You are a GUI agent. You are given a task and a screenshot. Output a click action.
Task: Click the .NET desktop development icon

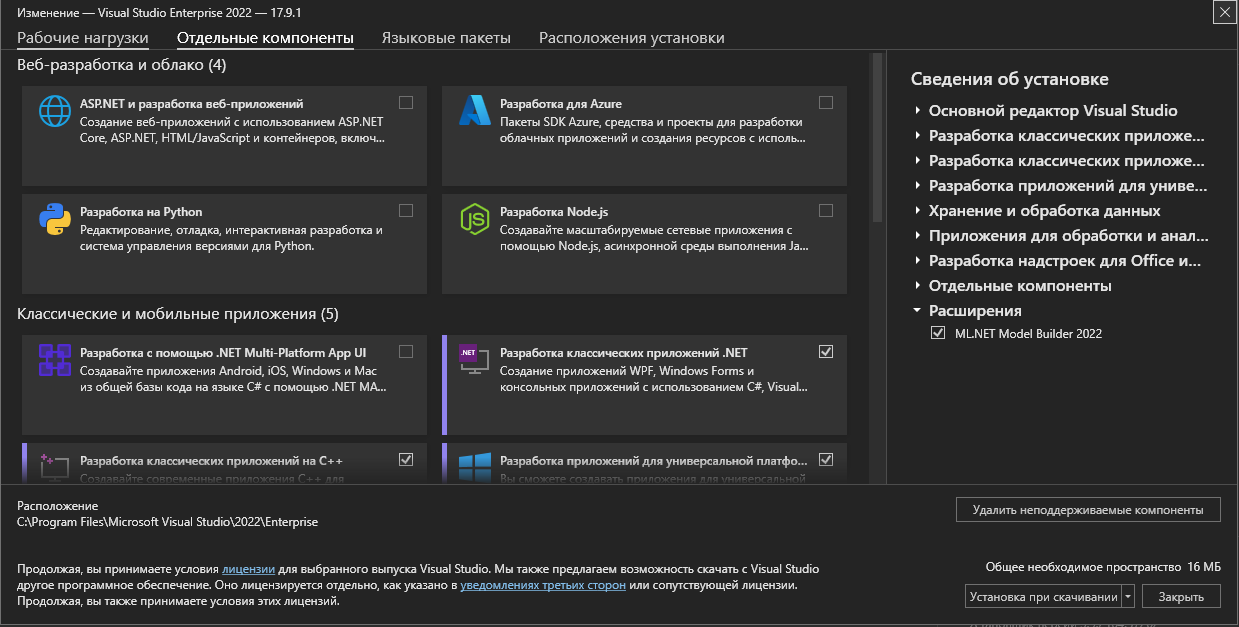474,359
